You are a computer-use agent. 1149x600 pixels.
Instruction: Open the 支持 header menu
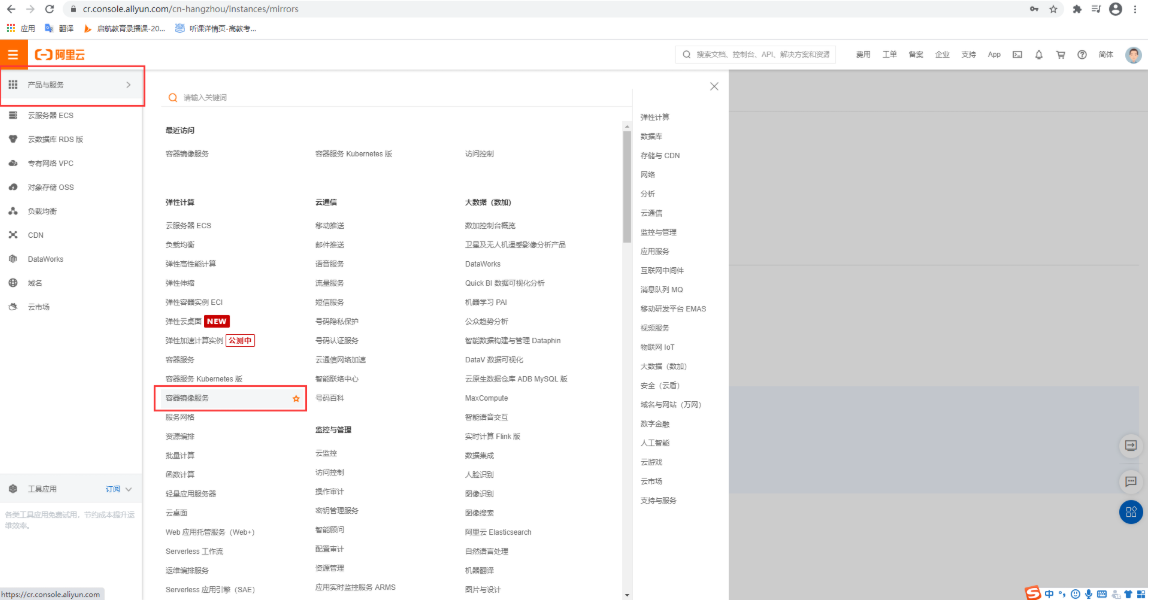tap(969, 54)
